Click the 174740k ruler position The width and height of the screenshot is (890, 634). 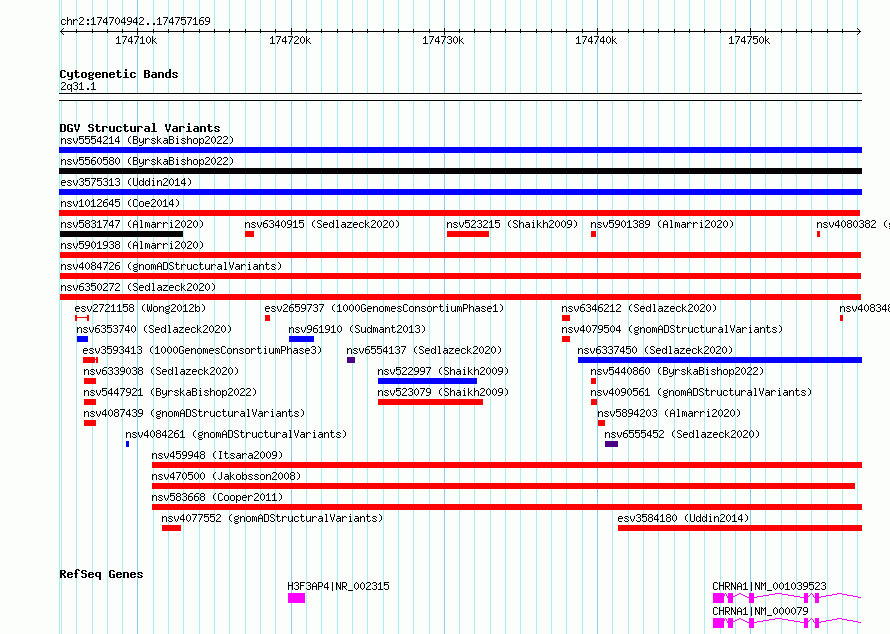click(596, 40)
